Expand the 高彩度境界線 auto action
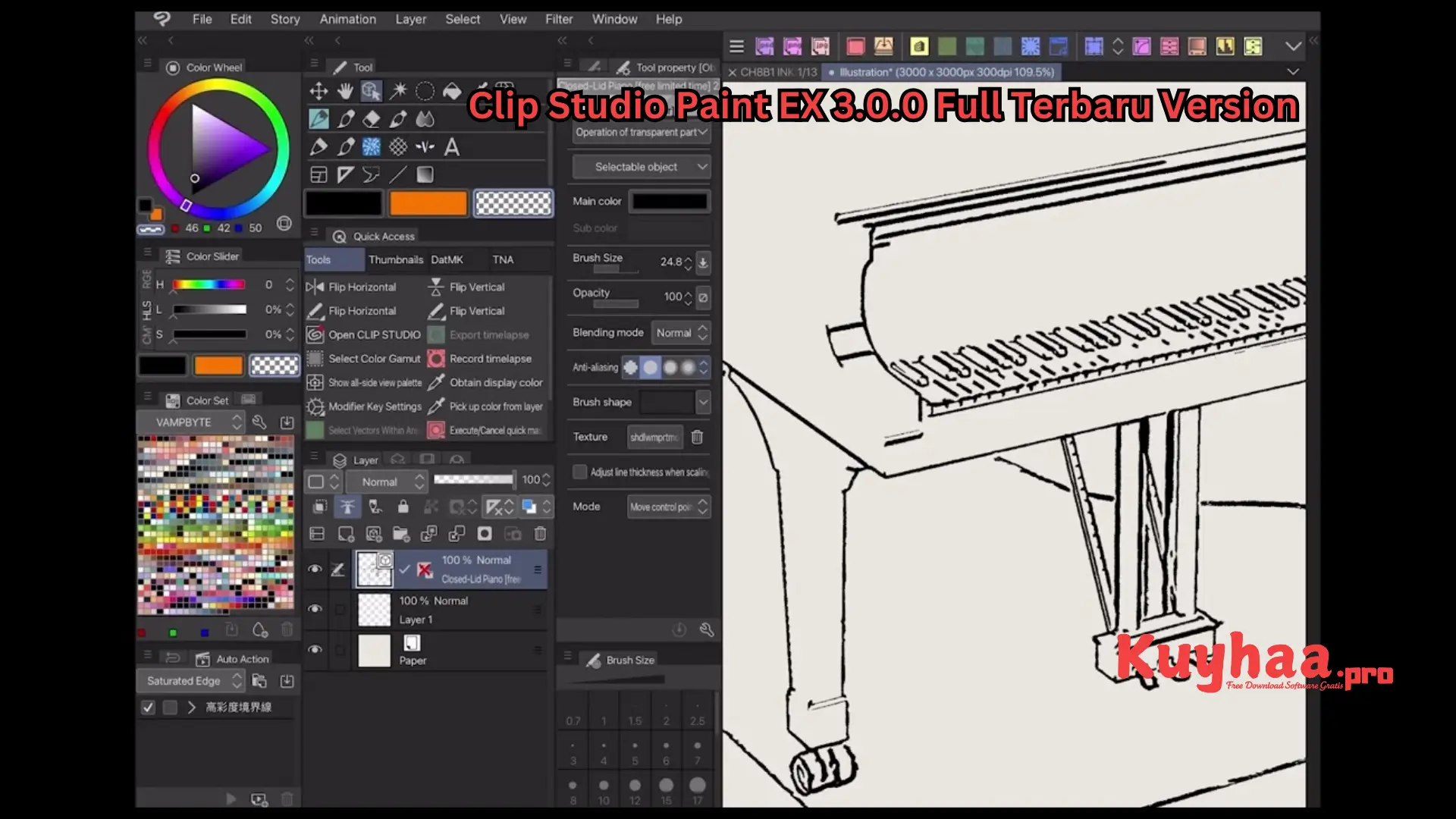Screen dimensions: 1456x819 [x=191, y=707]
